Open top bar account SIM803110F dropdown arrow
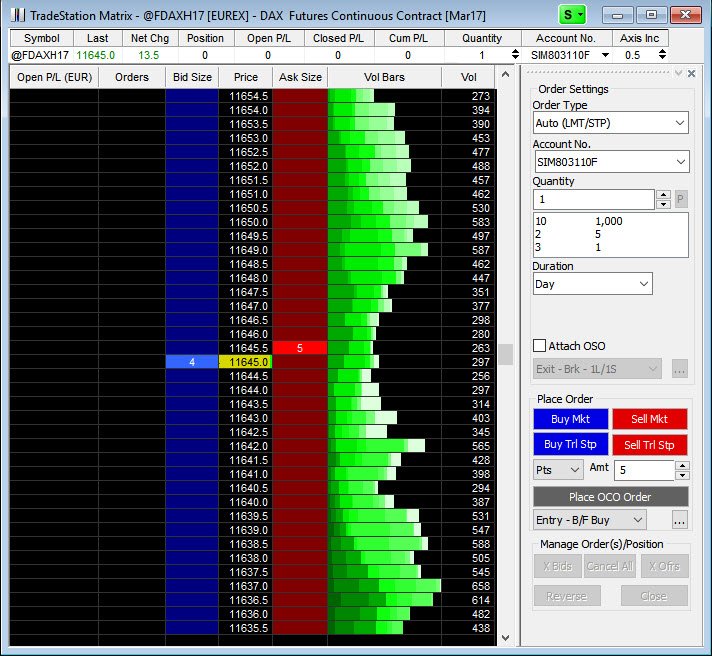The width and height of the screenshot is (712, 656). tap(605, 55)
